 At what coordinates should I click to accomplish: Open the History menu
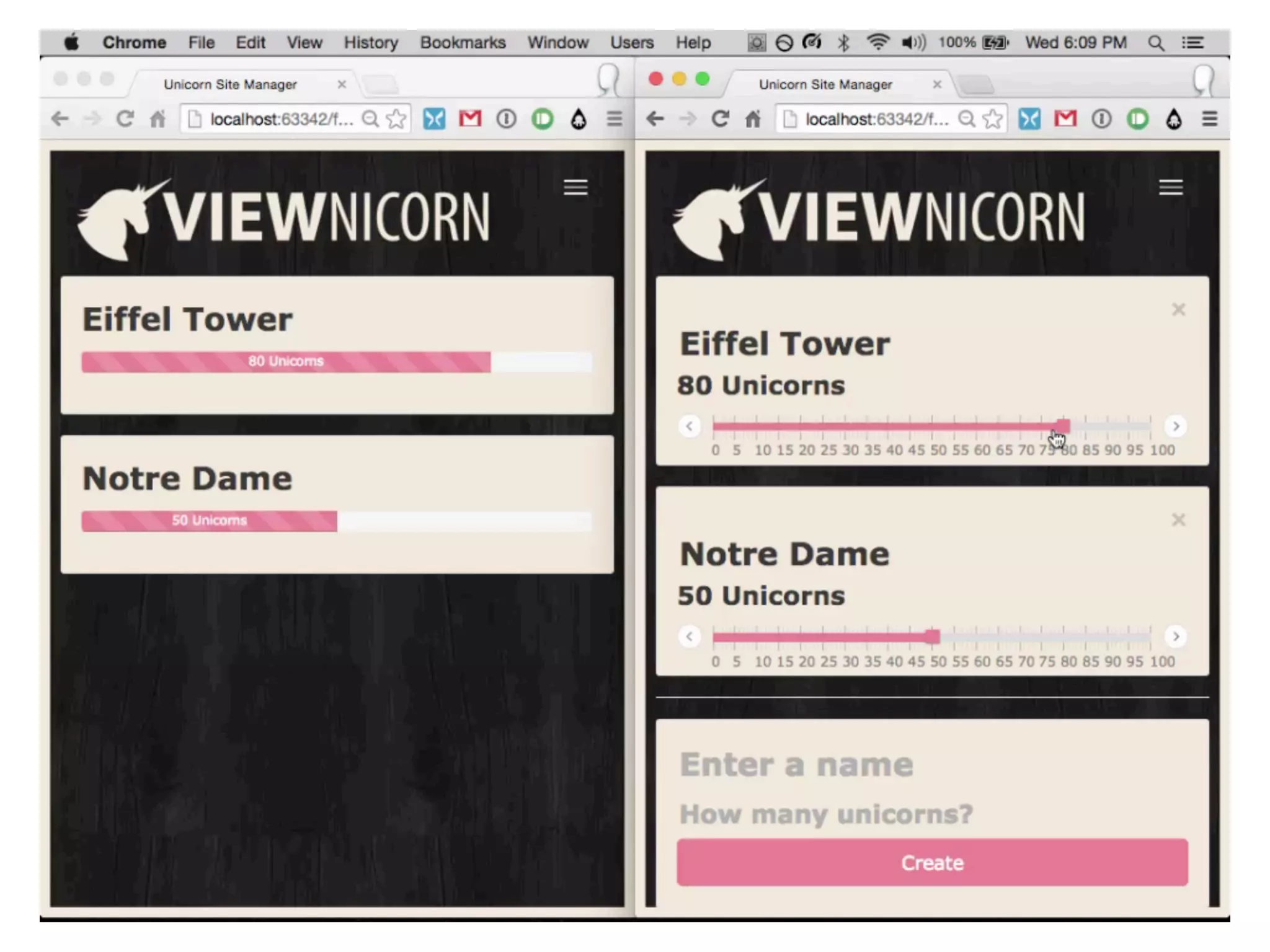371,43
